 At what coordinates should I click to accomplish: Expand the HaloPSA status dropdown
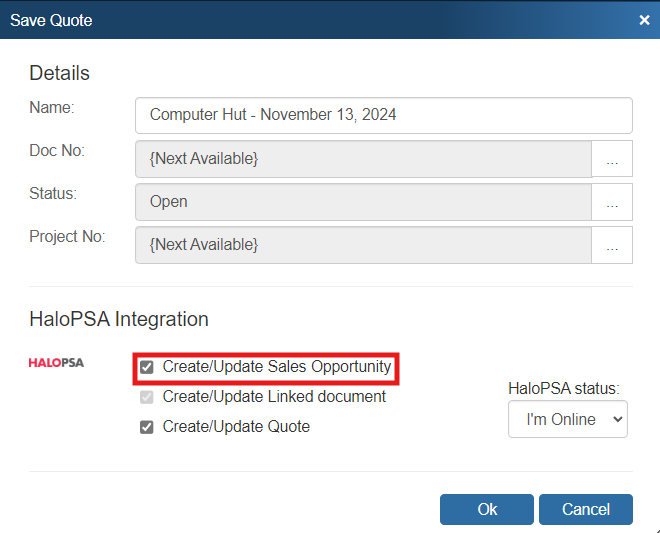[567, 419]
